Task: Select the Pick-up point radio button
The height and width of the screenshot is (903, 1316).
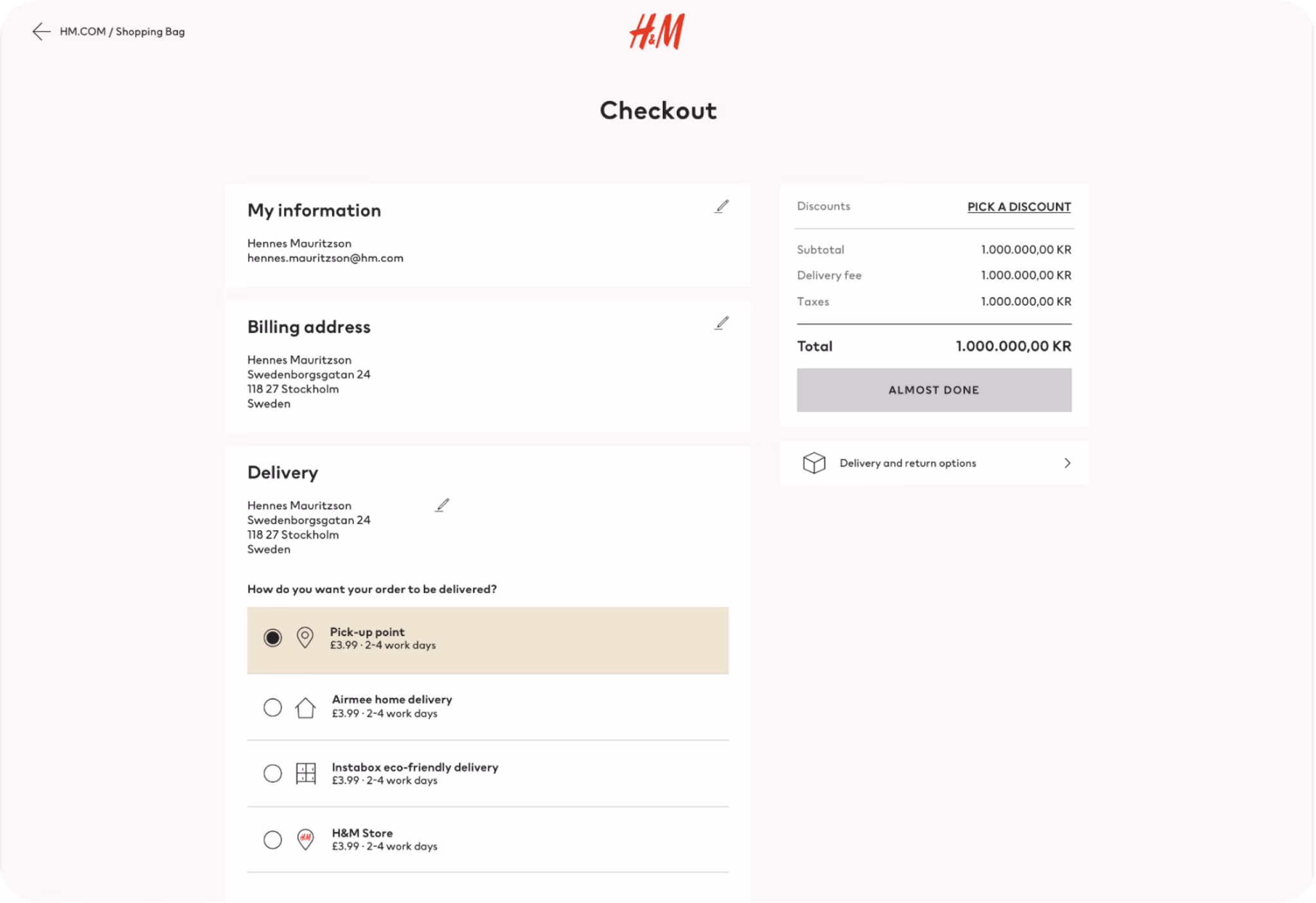Action: (x=272, y=638)
